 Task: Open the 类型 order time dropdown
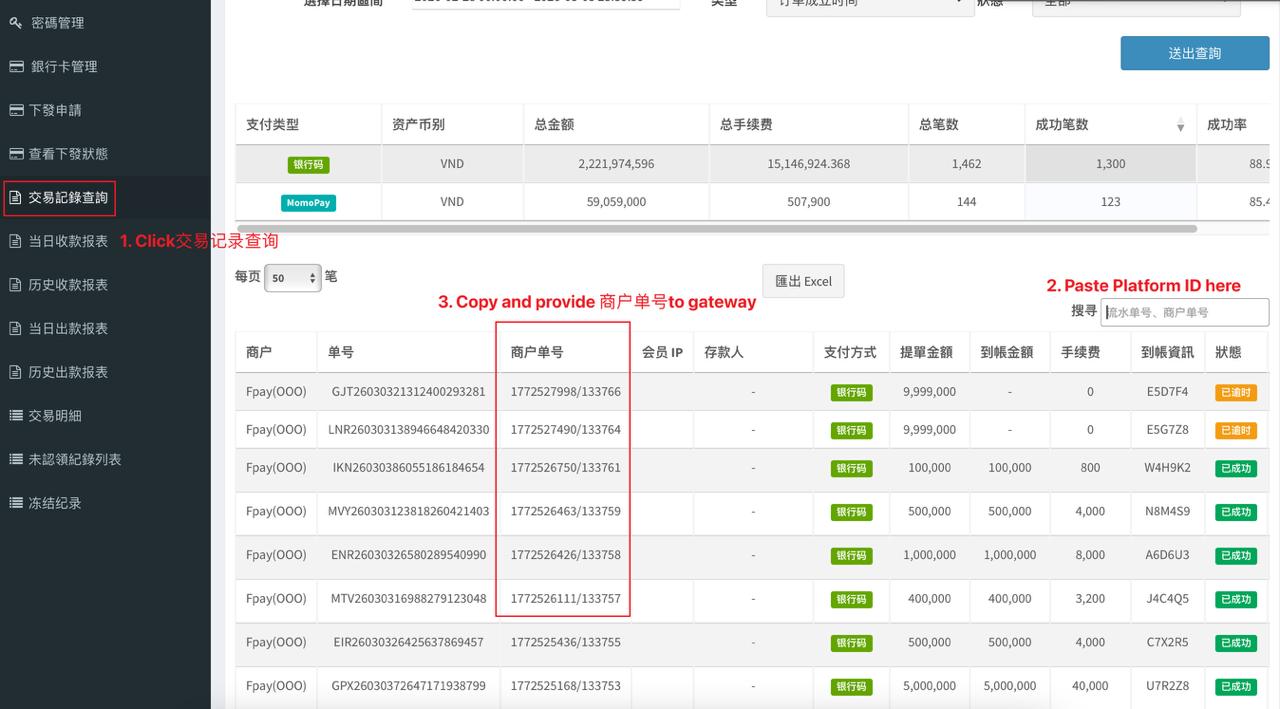pyautogui.click(x=870, y=5)
